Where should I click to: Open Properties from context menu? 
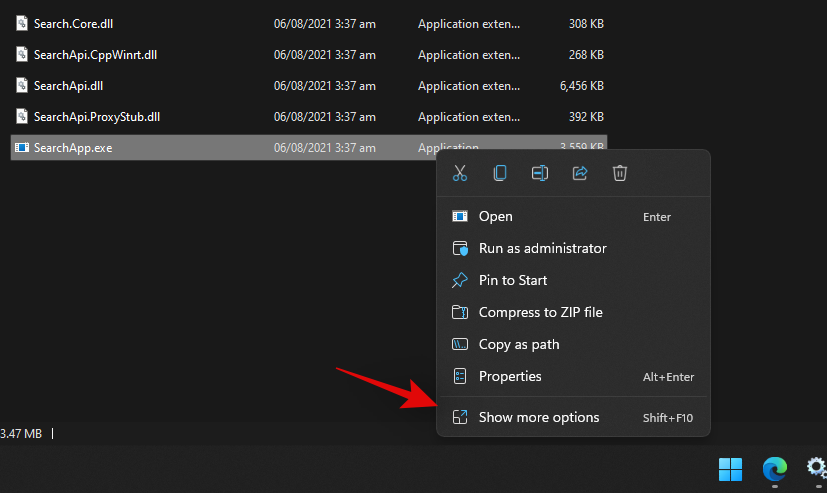click(573, 376)
